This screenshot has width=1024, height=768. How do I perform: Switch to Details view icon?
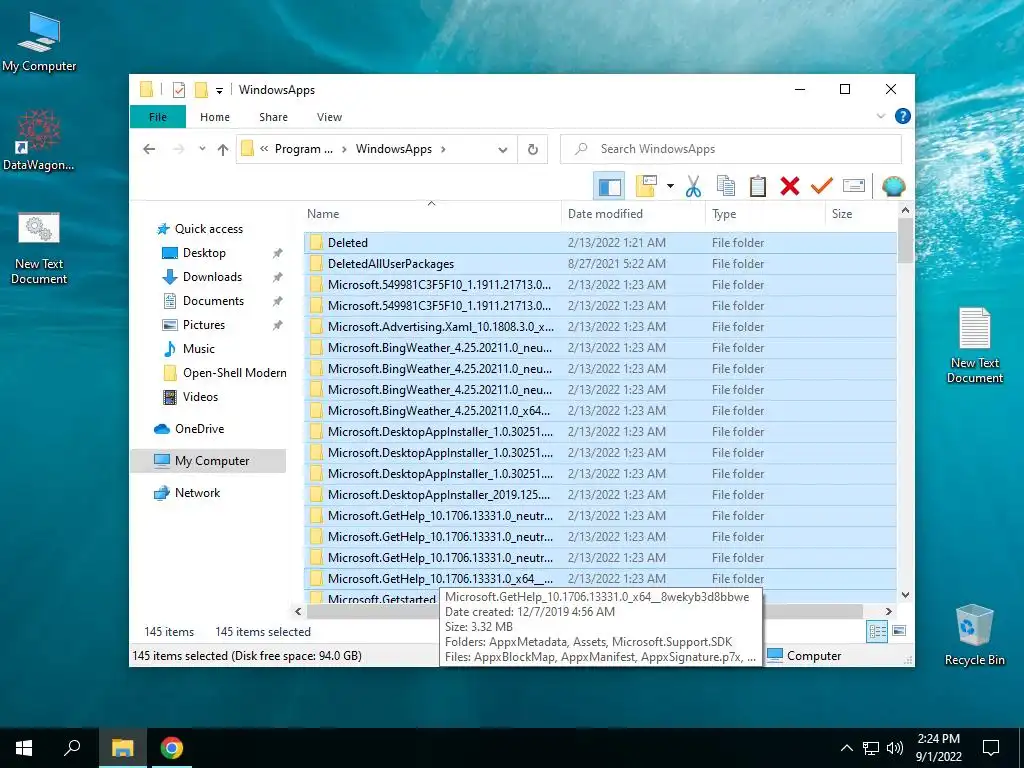tap(877, 632)
